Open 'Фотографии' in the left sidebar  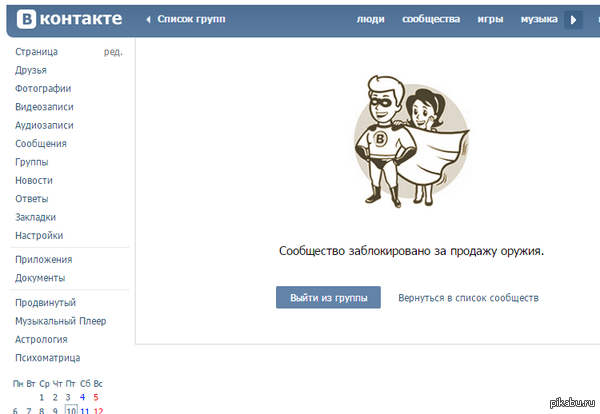[43, 88]
